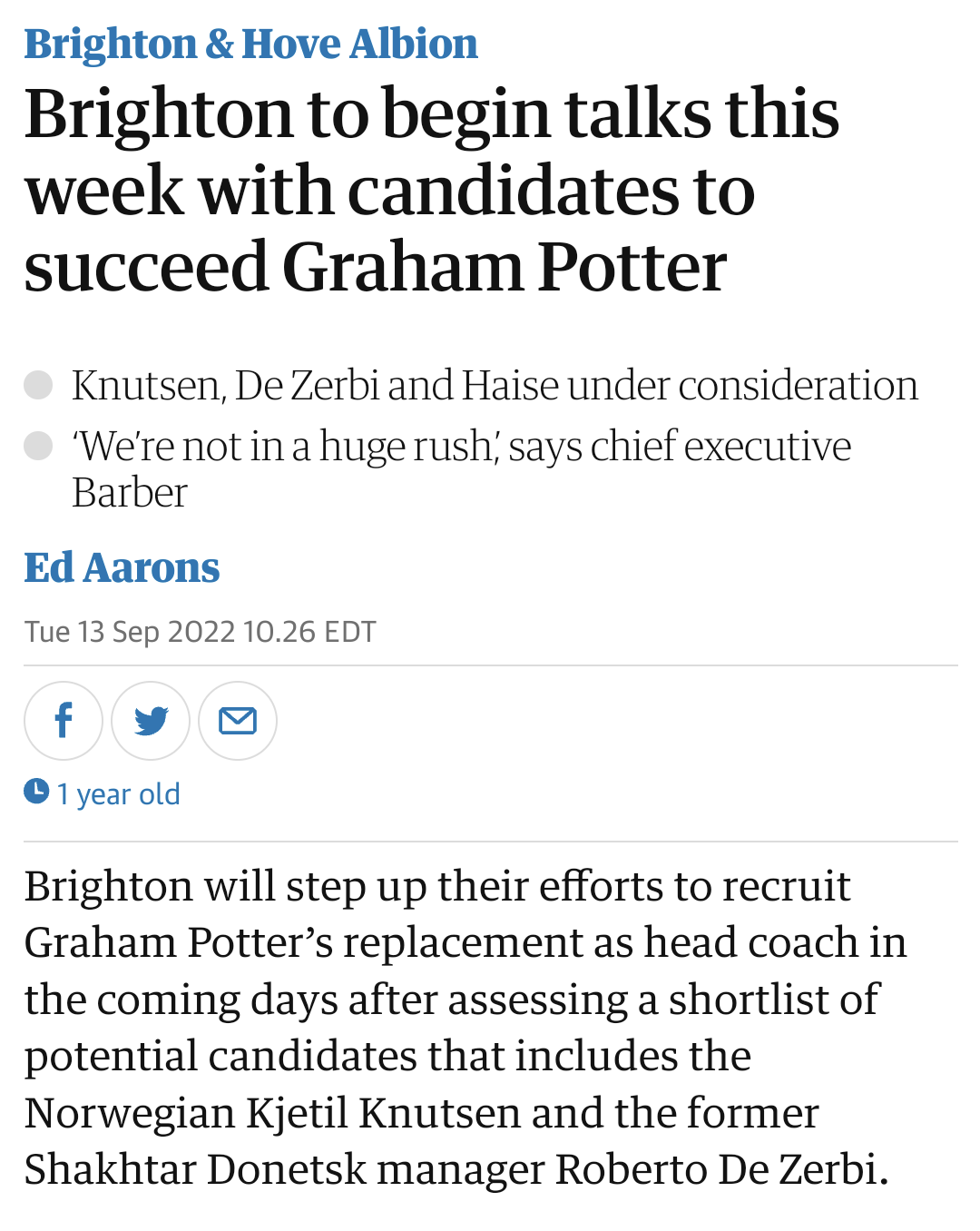
Task: Click the grey bullet beside 'We're not in a huge rush'
Action: pos(38,446)
